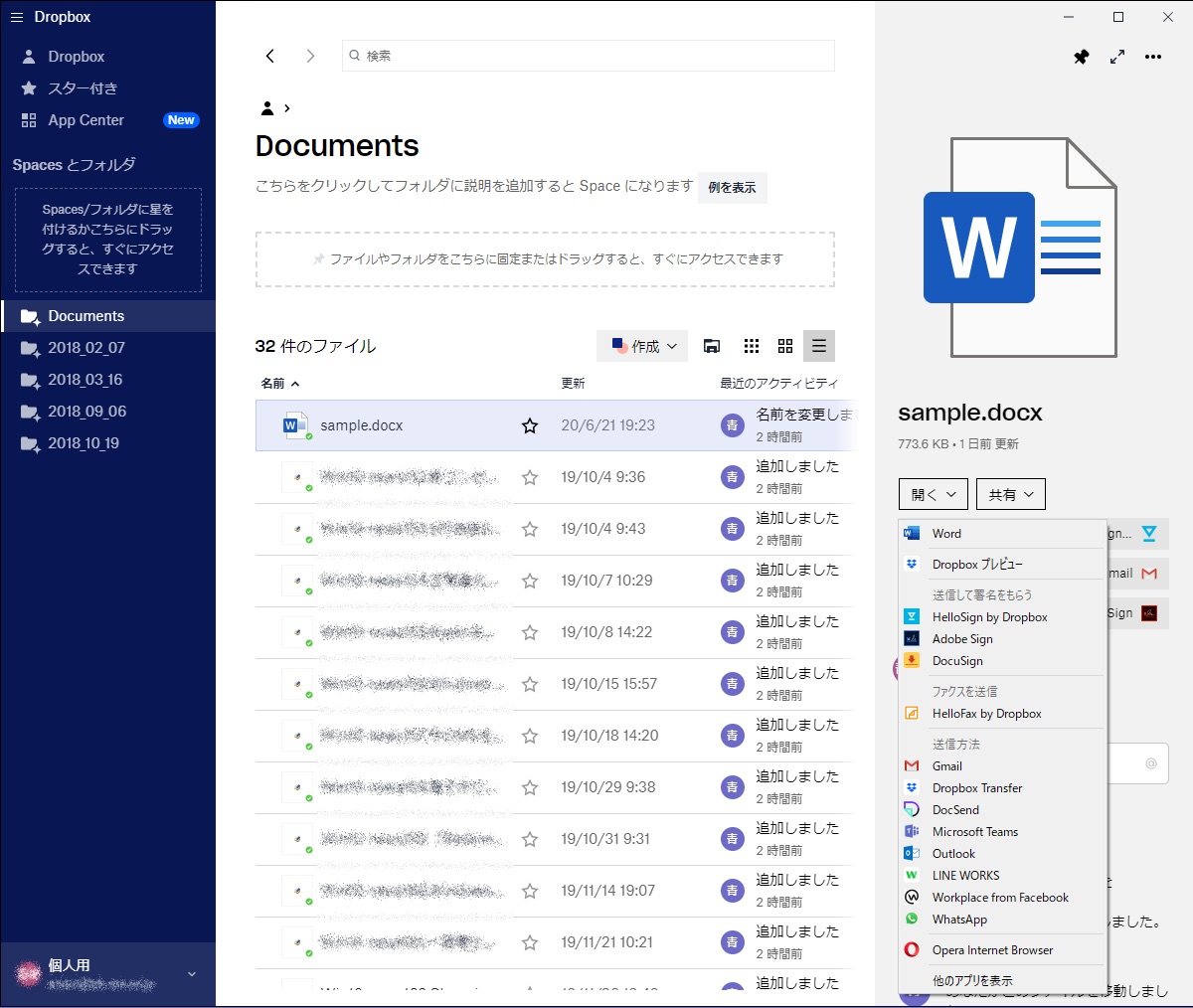1193x1008 pixels.
Task: Choose HelloFax by Dropbox
Action: point(1002,714)
